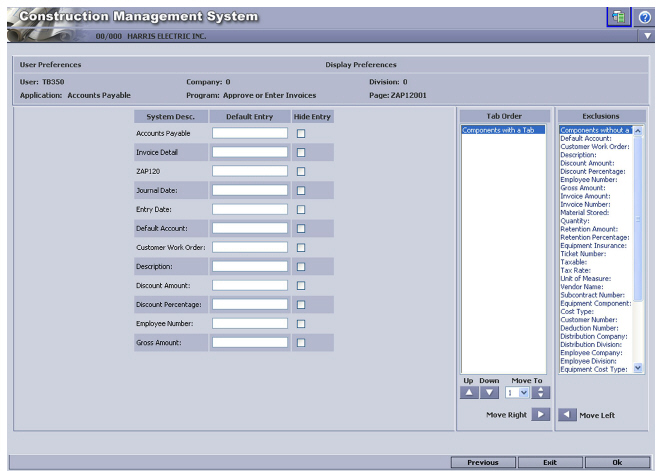664x471 pixels.
Task: Select 'Equipment Cost Type:' in Exclusions list
Action: point(594,369)
